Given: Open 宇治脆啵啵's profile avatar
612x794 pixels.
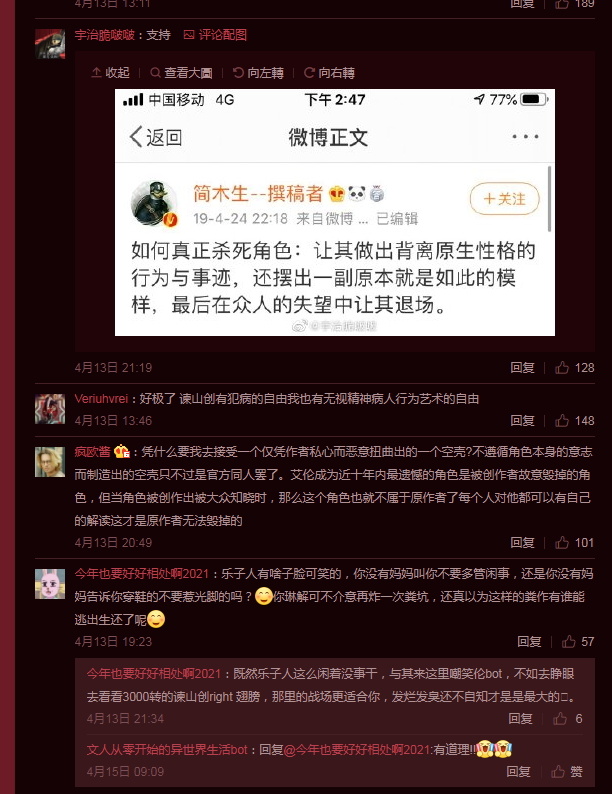Looking at the screenshot, I should click(50, 44).
